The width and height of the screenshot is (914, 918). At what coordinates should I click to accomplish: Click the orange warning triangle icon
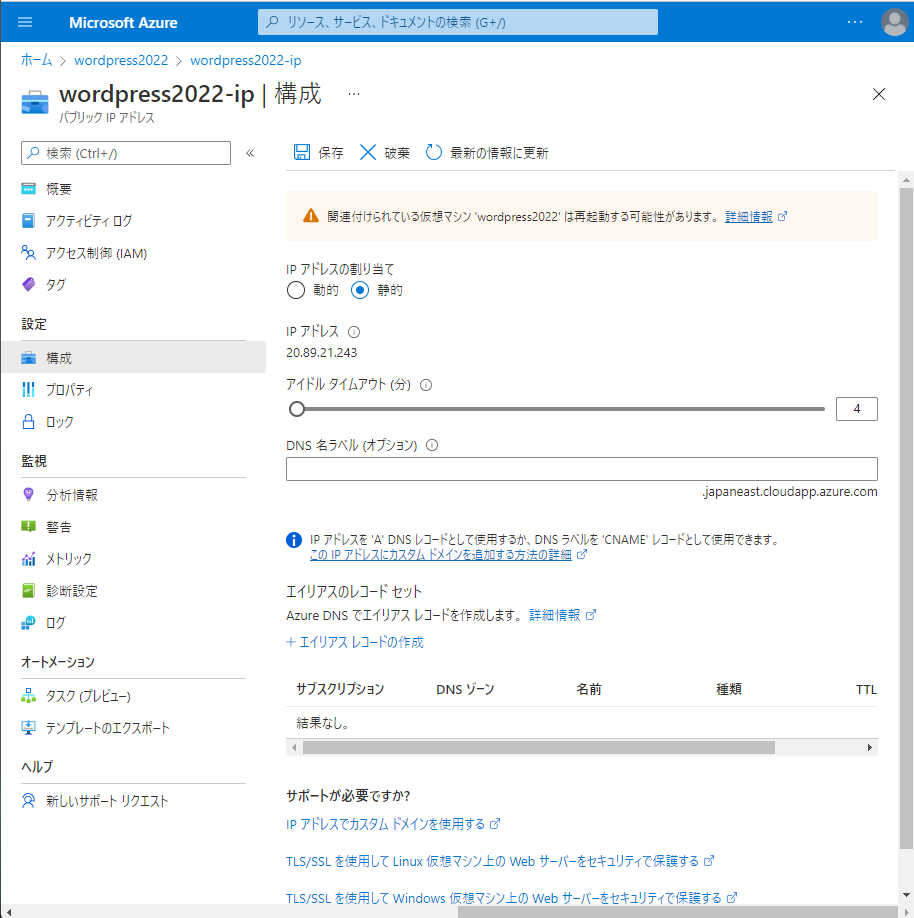coord(311,216)
